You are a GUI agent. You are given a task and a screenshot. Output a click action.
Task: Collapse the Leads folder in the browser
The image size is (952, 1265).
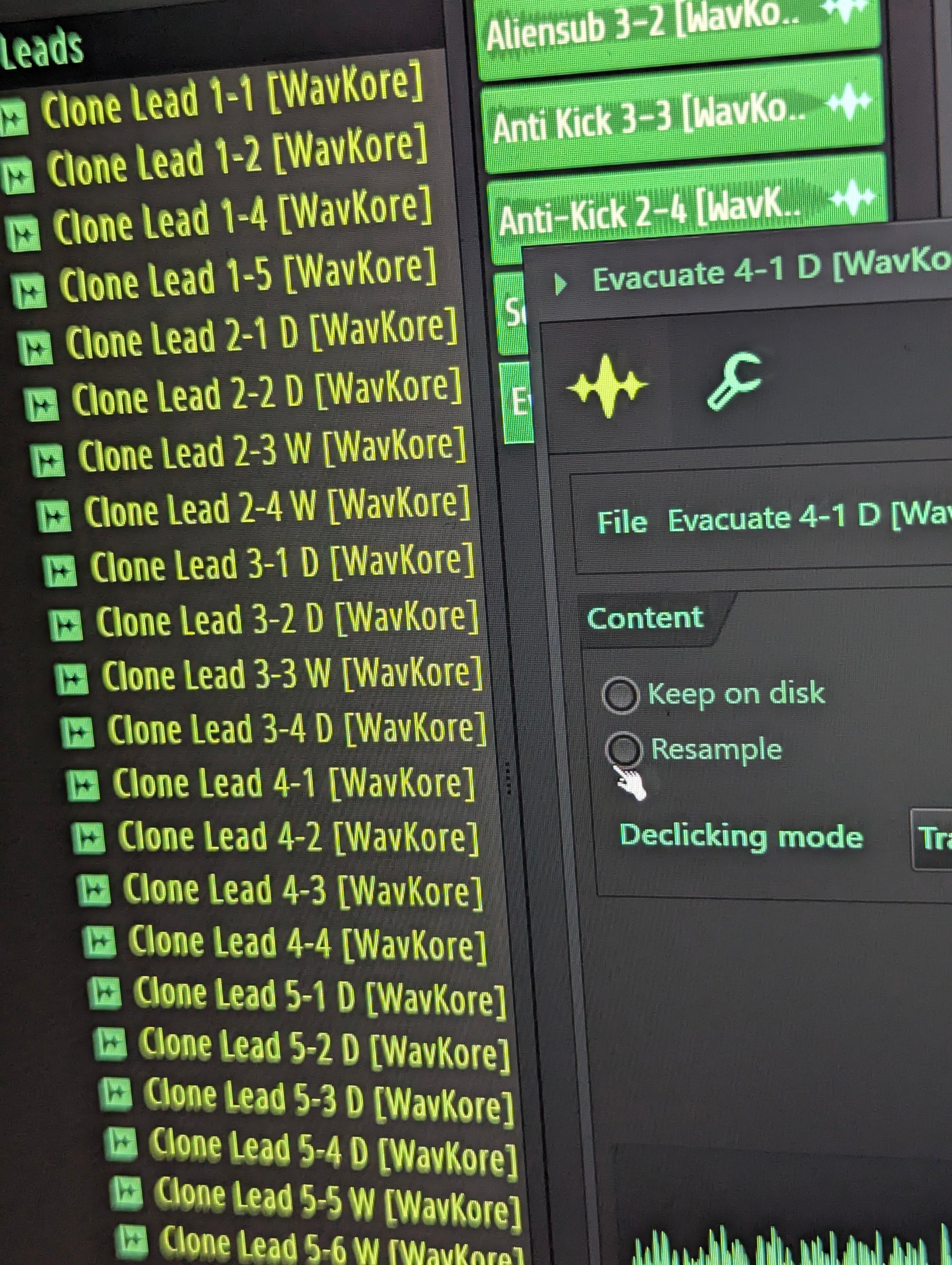tap(41, 48)
